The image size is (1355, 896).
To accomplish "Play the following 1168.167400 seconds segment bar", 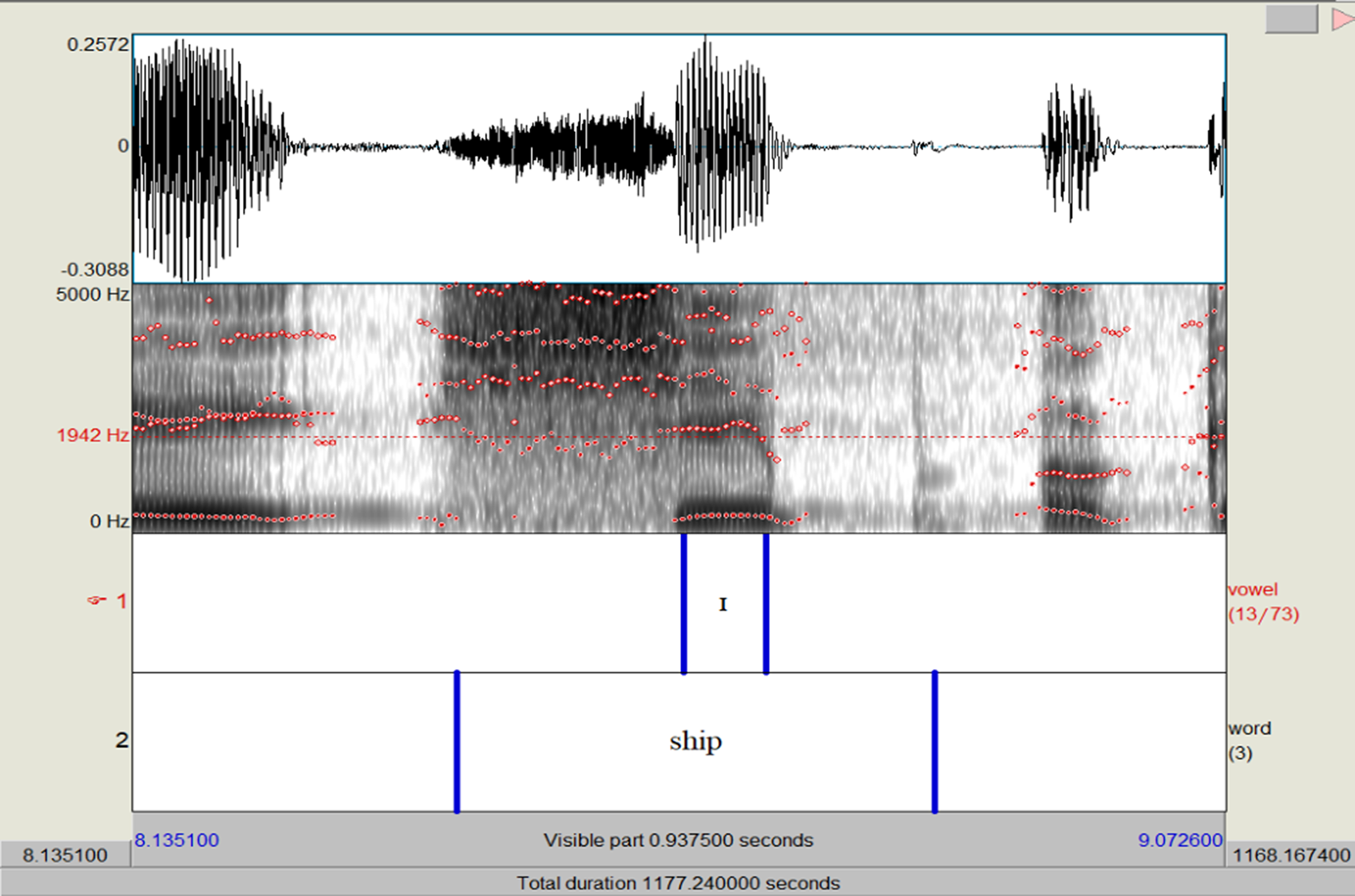I will [1291, 855].
